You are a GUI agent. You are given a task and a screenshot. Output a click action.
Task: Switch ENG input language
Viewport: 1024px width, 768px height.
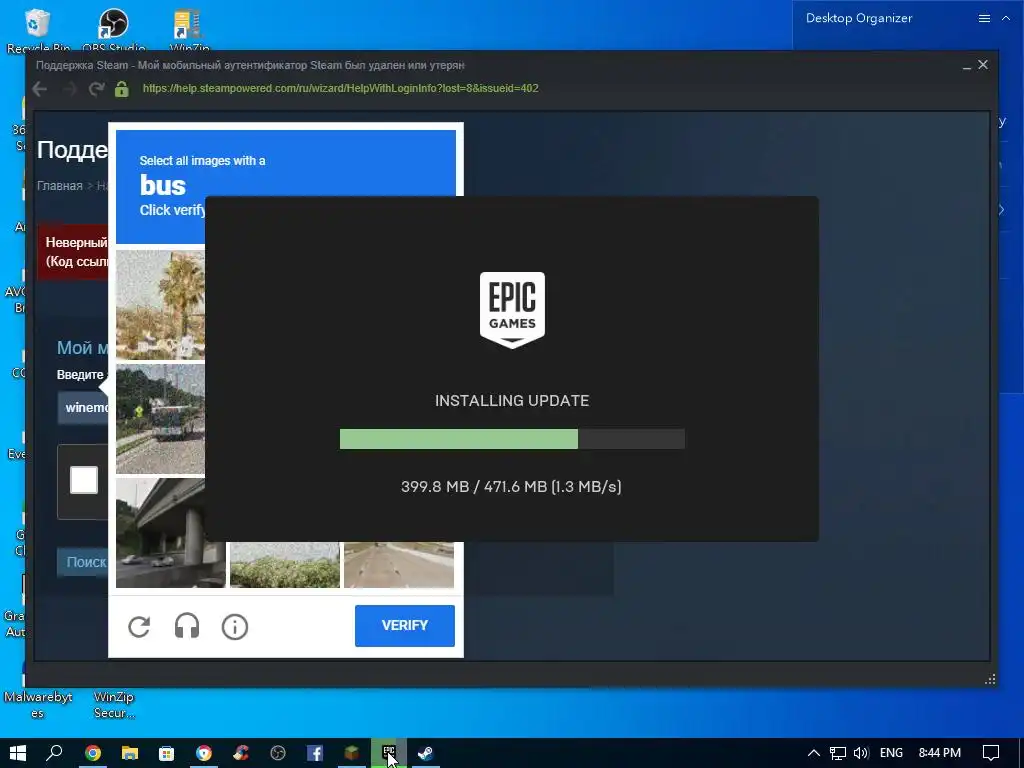pyautogui.click(x=891, y=753)
